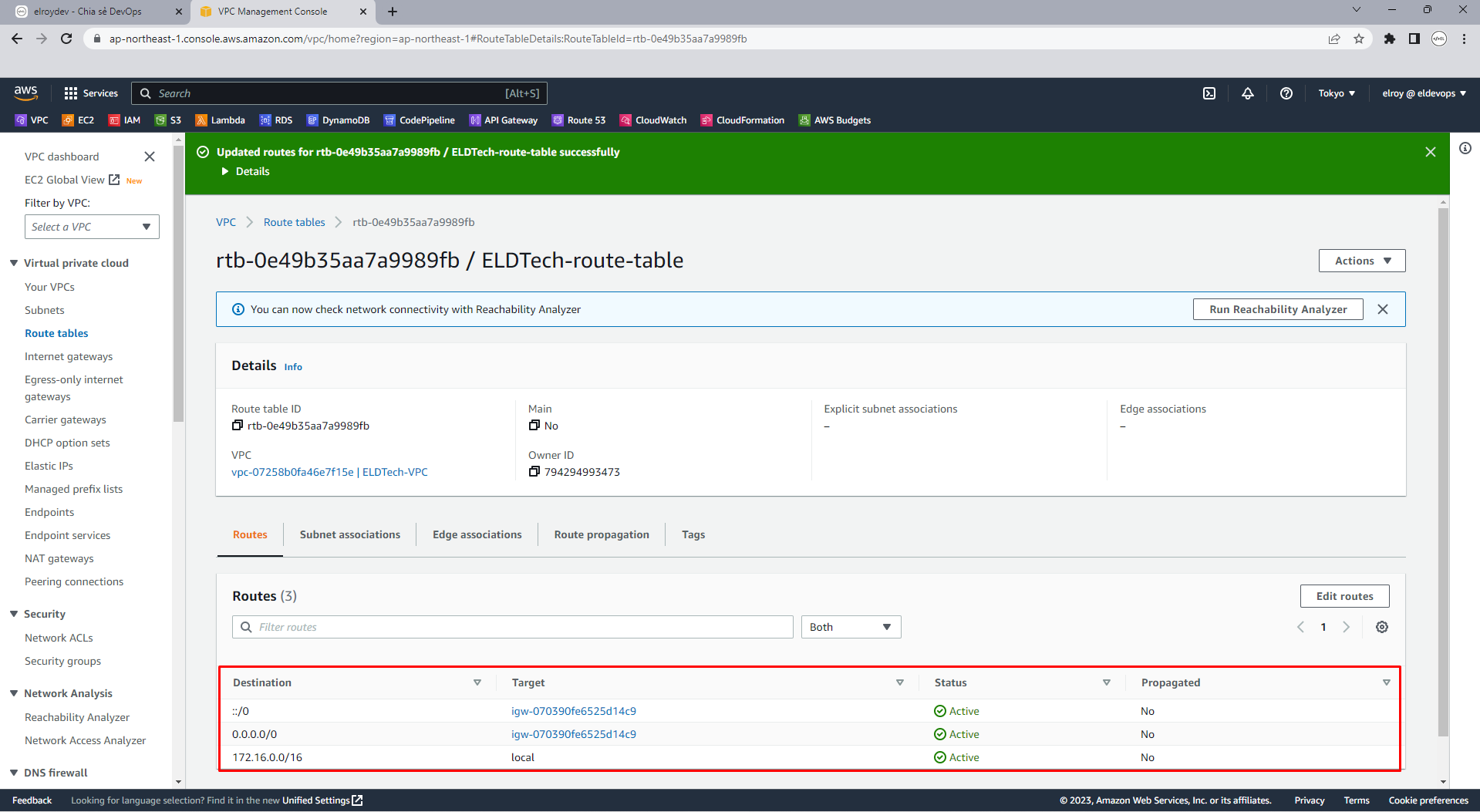Open the CloudFormation shortcut
The width and height of the screenshot is (1480, 812).
pos(742,120)
